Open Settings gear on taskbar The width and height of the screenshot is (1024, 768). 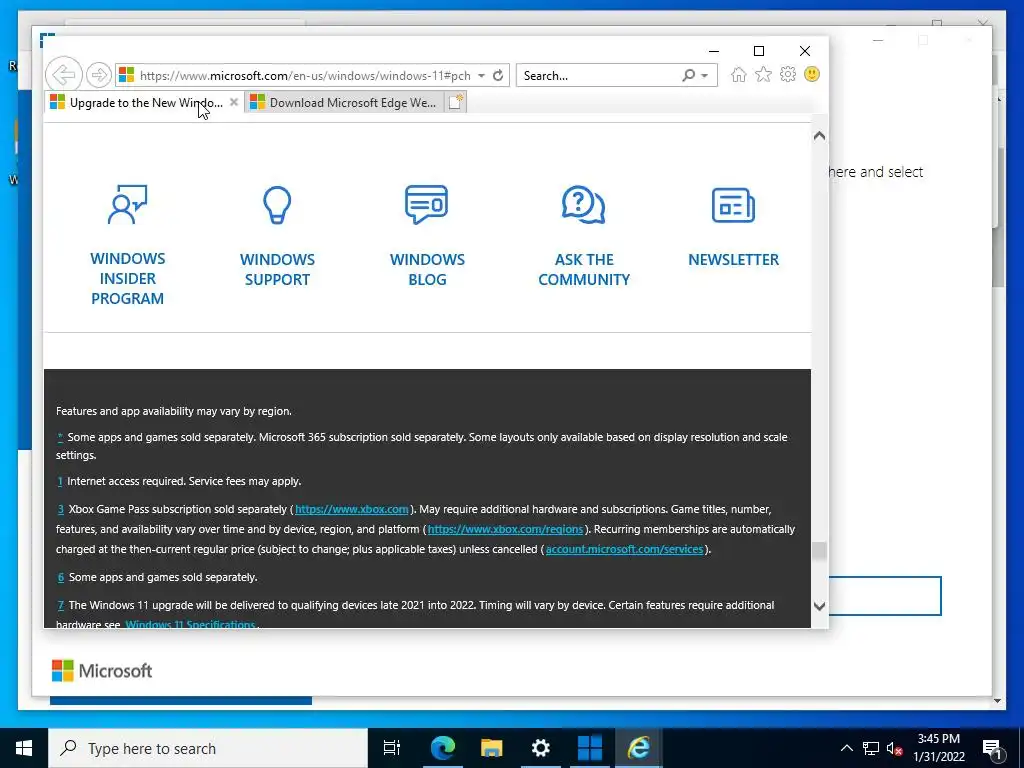[x=540, y=748]
